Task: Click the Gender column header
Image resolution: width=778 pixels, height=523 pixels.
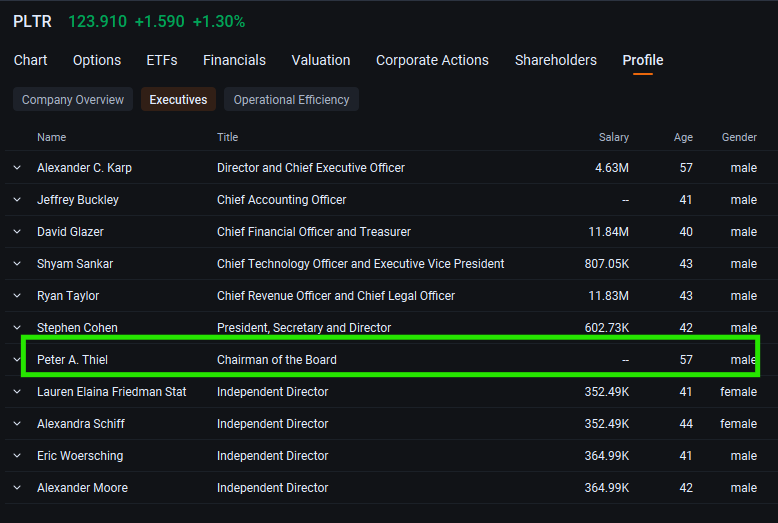Action: click(739, 137)
